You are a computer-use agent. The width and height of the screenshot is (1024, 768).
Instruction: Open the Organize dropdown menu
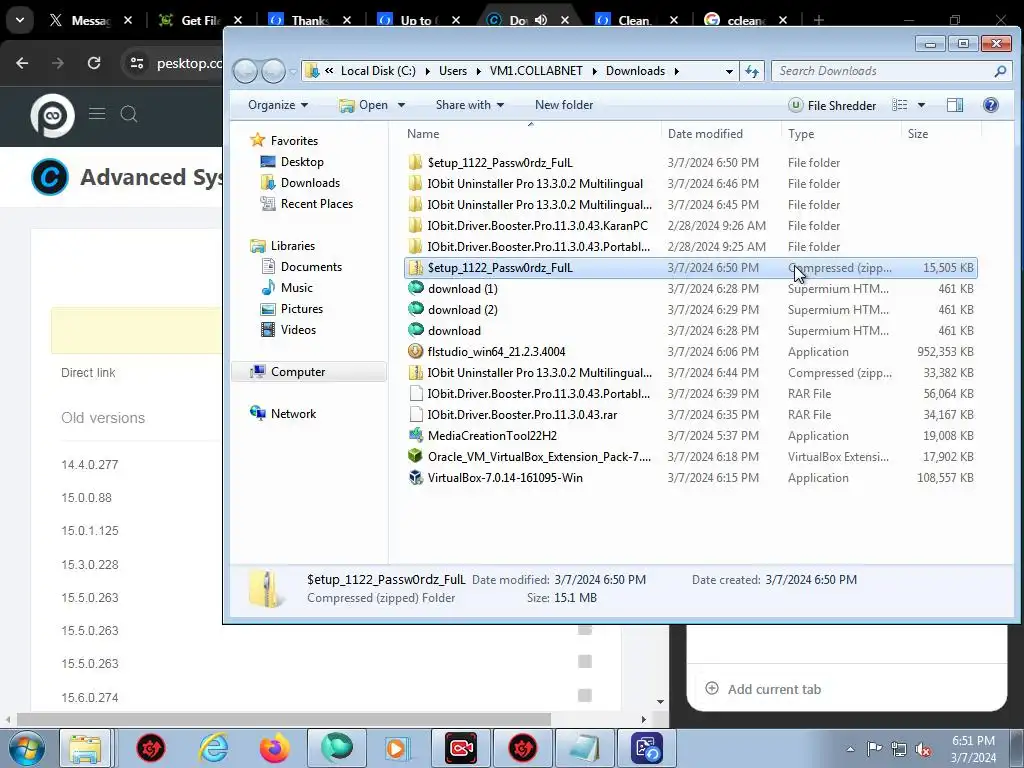278,105
